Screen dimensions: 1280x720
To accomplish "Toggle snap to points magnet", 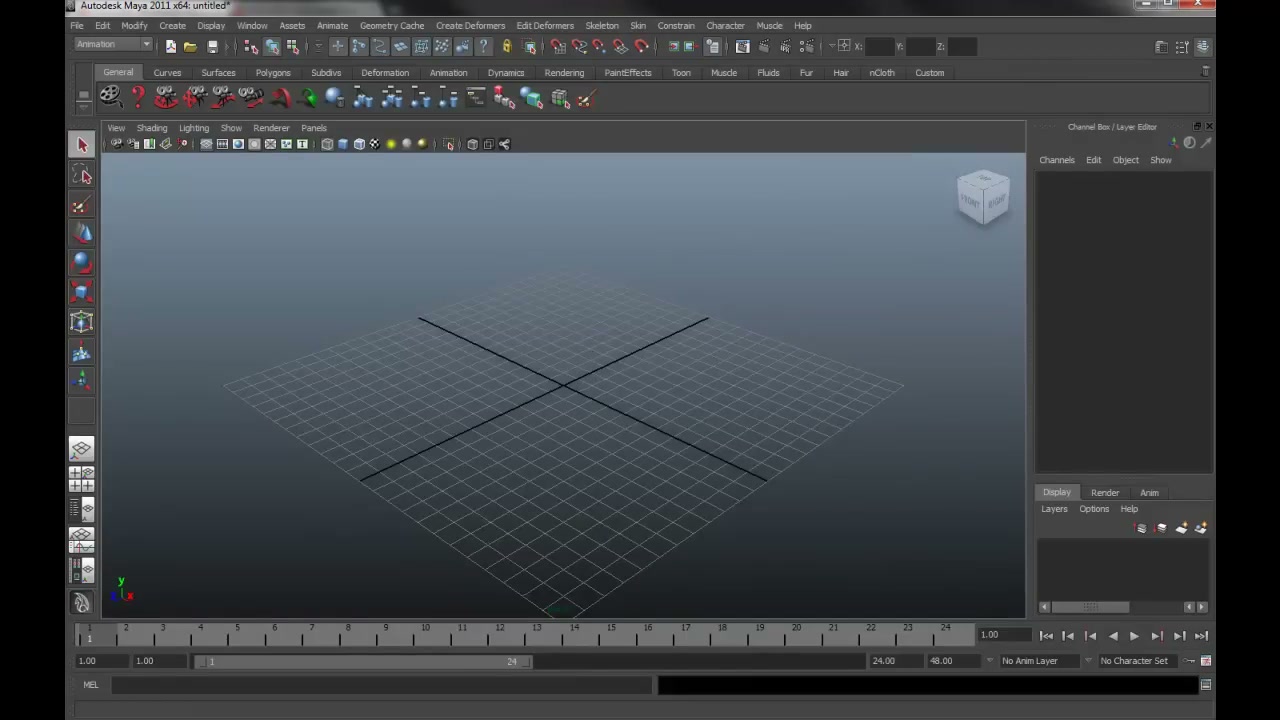I will coord(599,46).
